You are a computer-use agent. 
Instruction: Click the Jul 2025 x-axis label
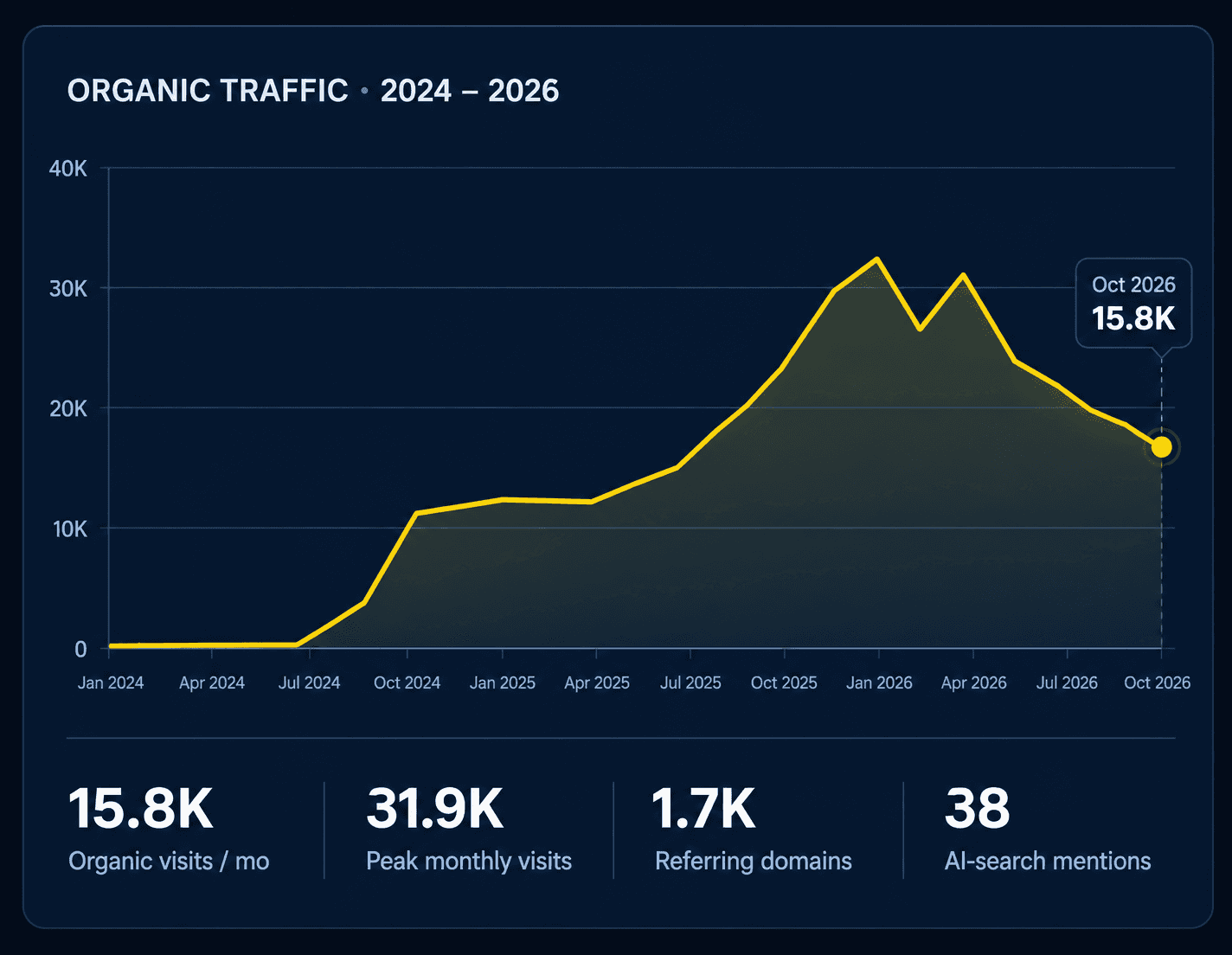pos(690,683)
